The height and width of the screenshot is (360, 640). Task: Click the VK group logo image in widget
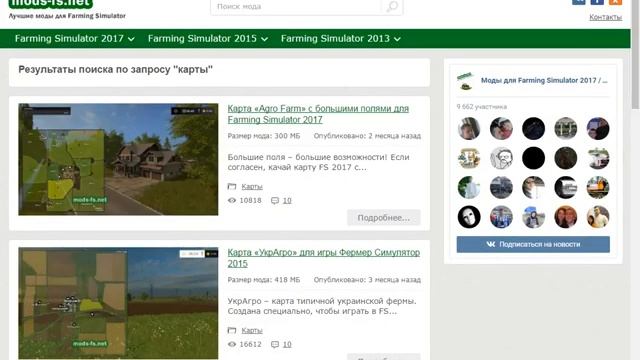pos(465,81)
